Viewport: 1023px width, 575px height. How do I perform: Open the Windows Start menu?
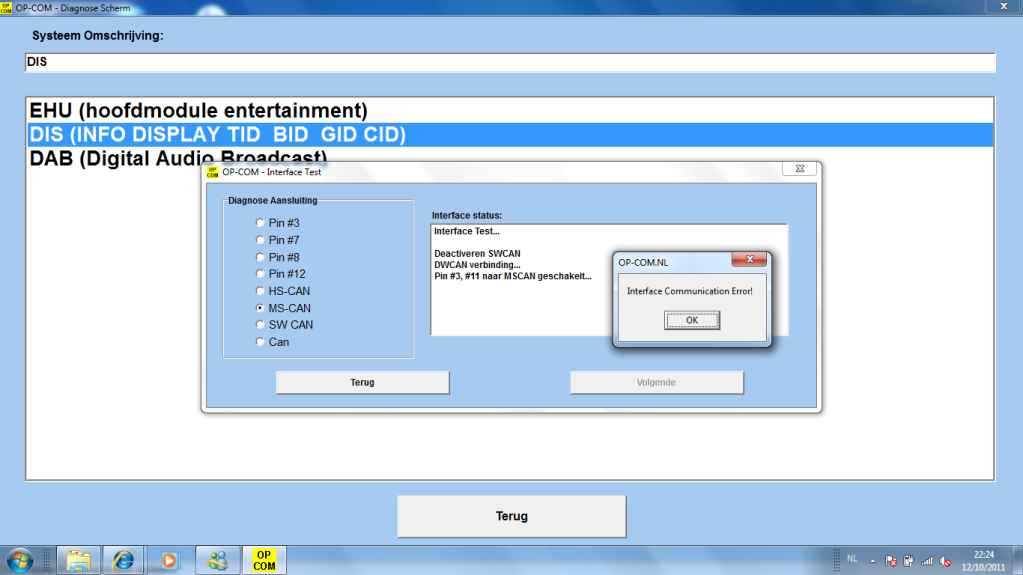click(21, 560)
